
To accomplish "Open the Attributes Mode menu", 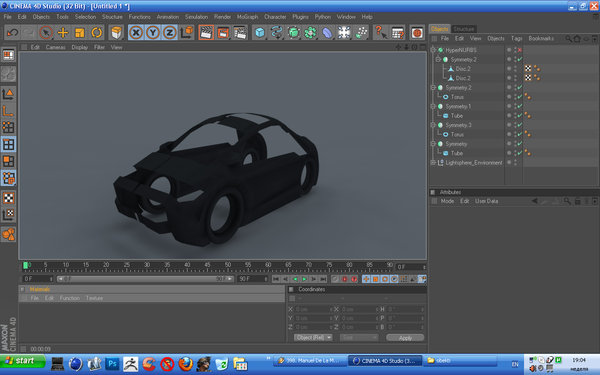I will tap(447, 201).
